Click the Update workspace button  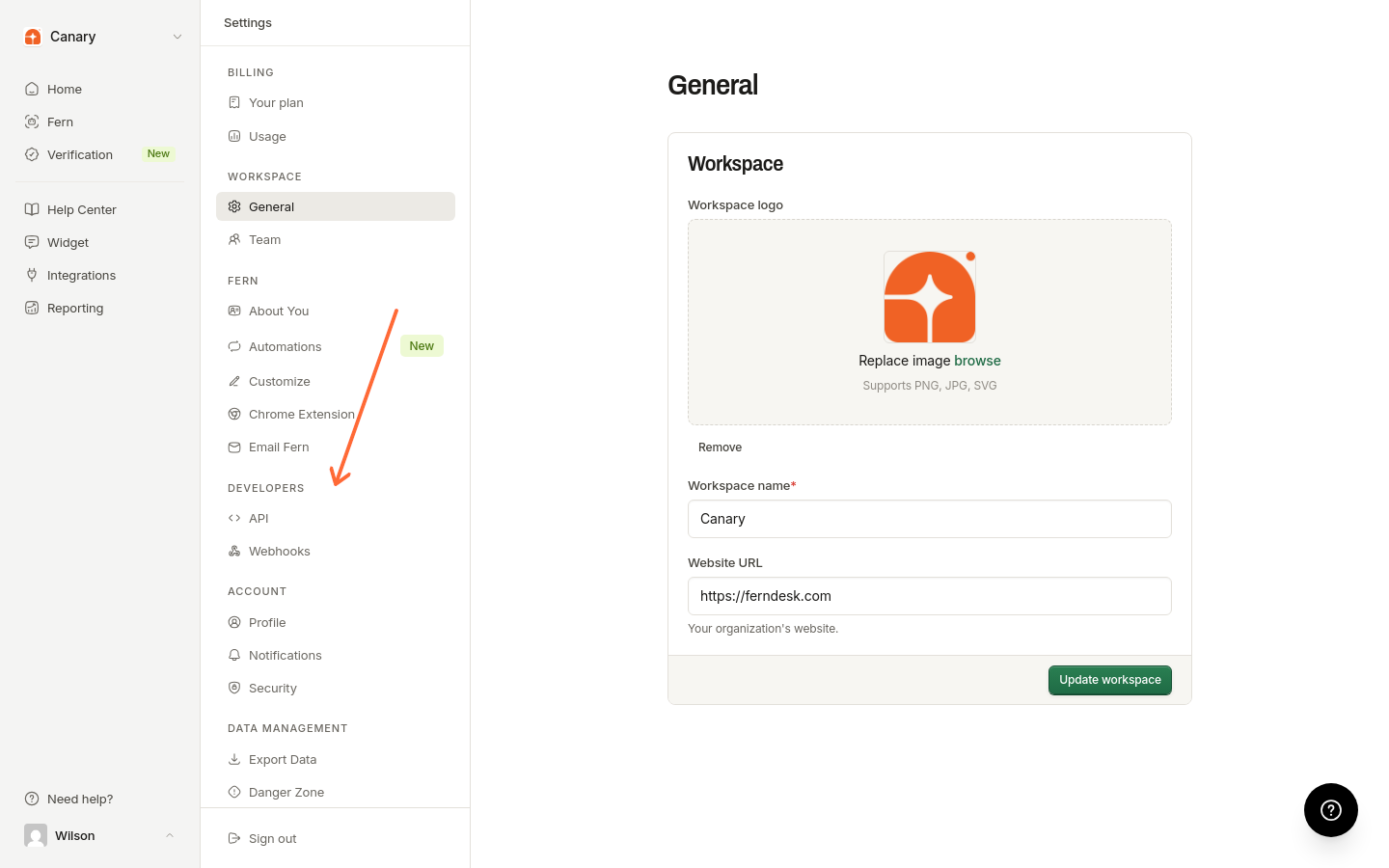click(1110, 680)
